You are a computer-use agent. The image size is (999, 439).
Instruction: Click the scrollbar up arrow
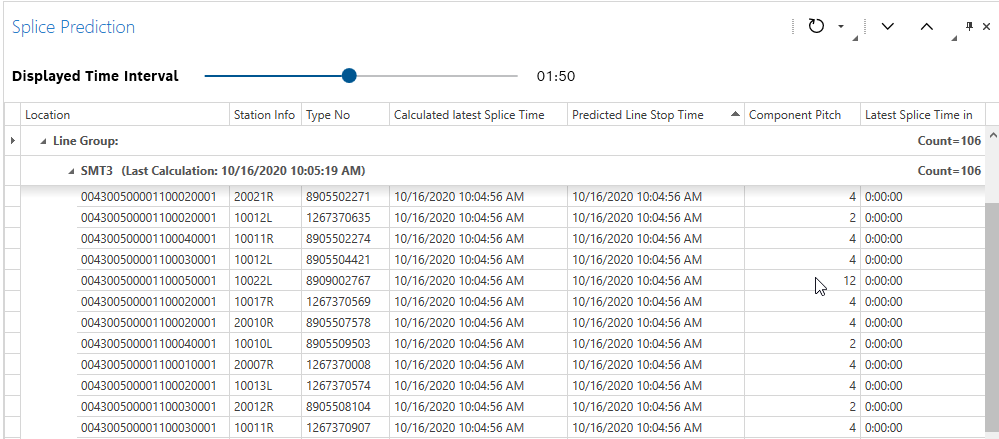[x=992, y=134]
